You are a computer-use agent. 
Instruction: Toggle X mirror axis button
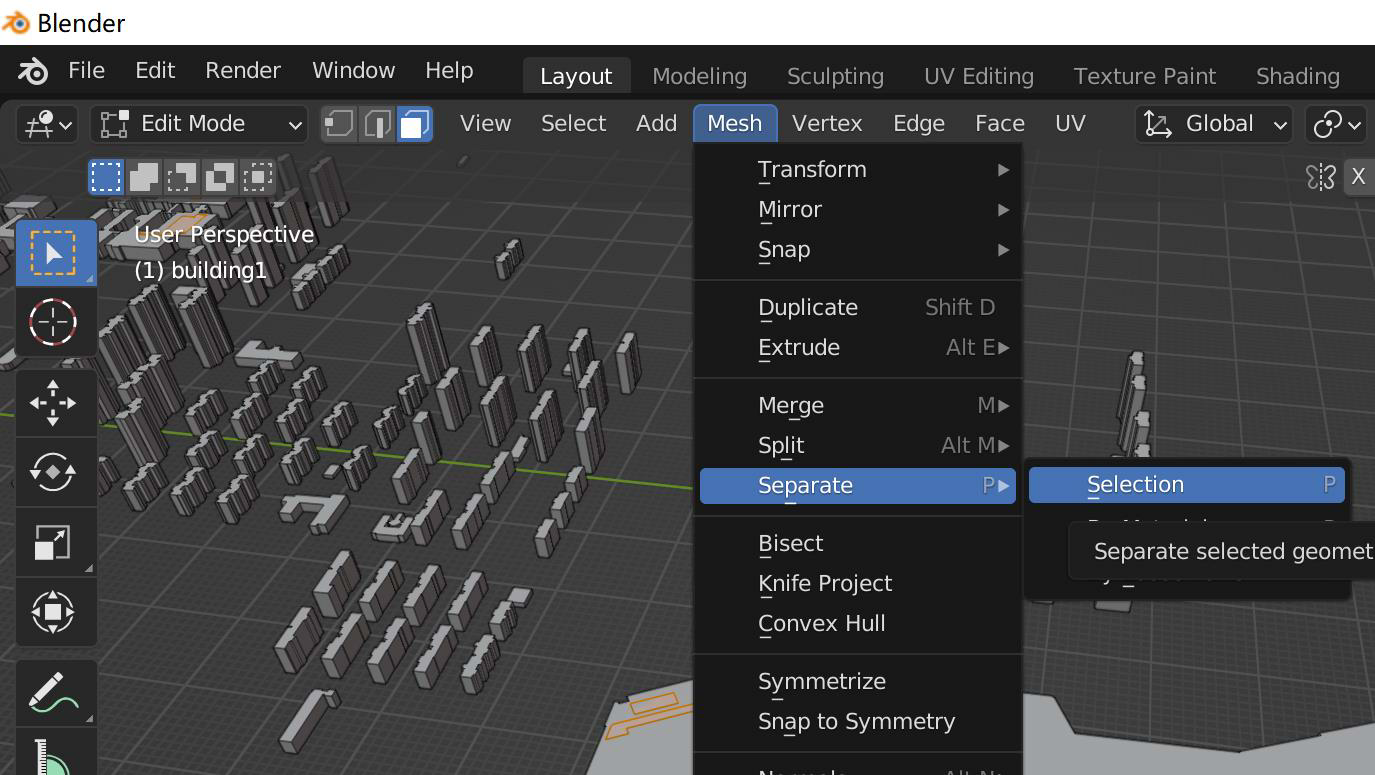click(1358, 177)
